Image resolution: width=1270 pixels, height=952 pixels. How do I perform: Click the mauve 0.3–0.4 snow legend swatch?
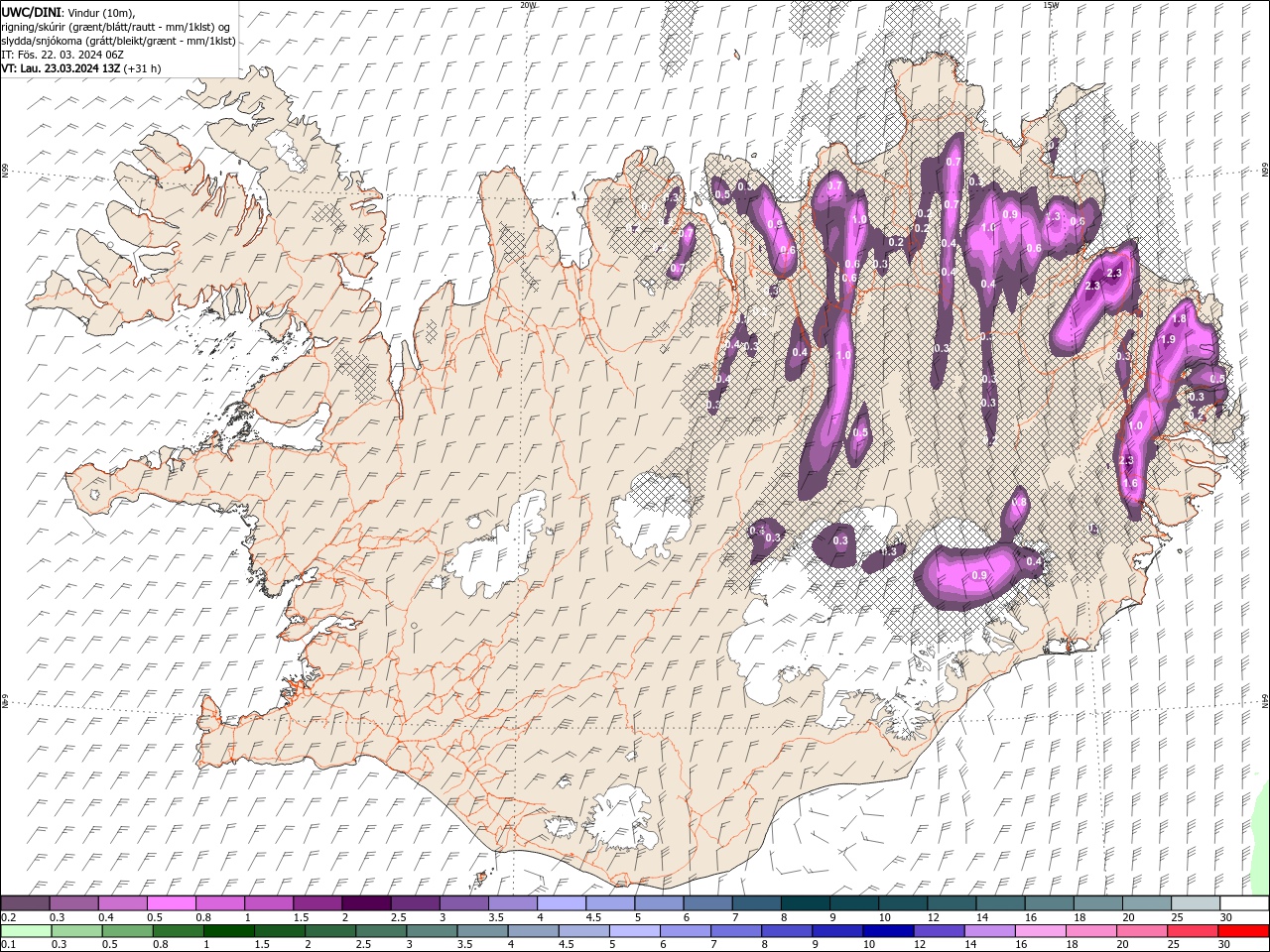pos(75,903)
